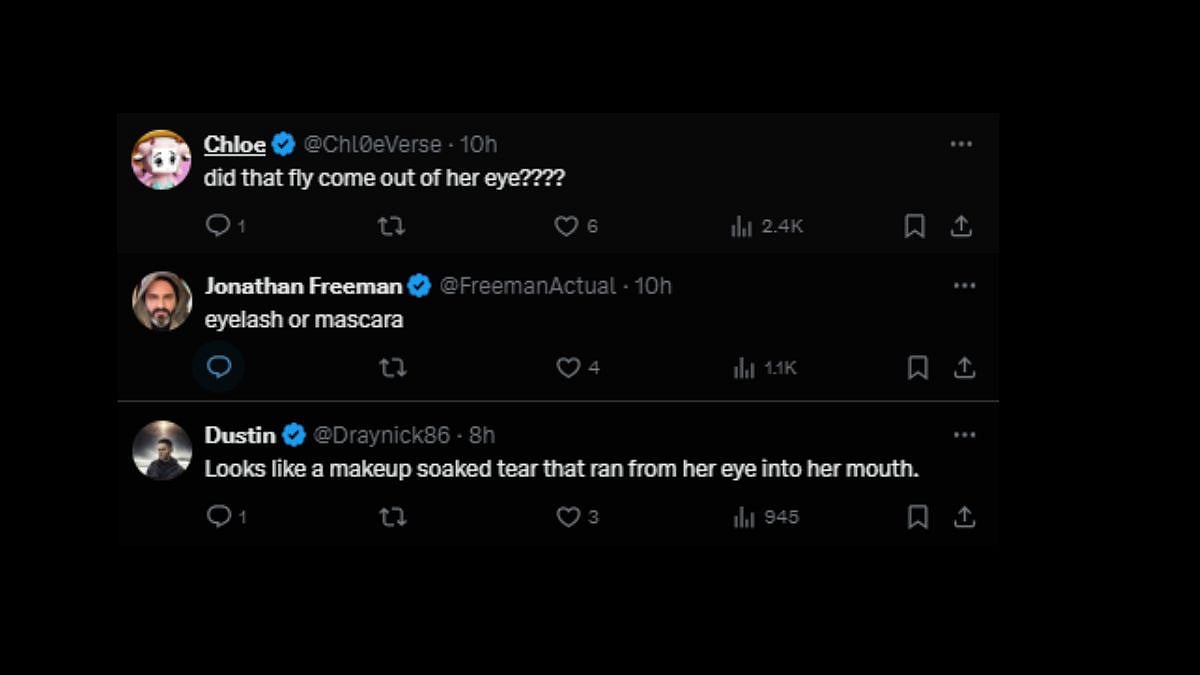
Task: Repost Chloe's fly tweet
Action: coord(391,226)
